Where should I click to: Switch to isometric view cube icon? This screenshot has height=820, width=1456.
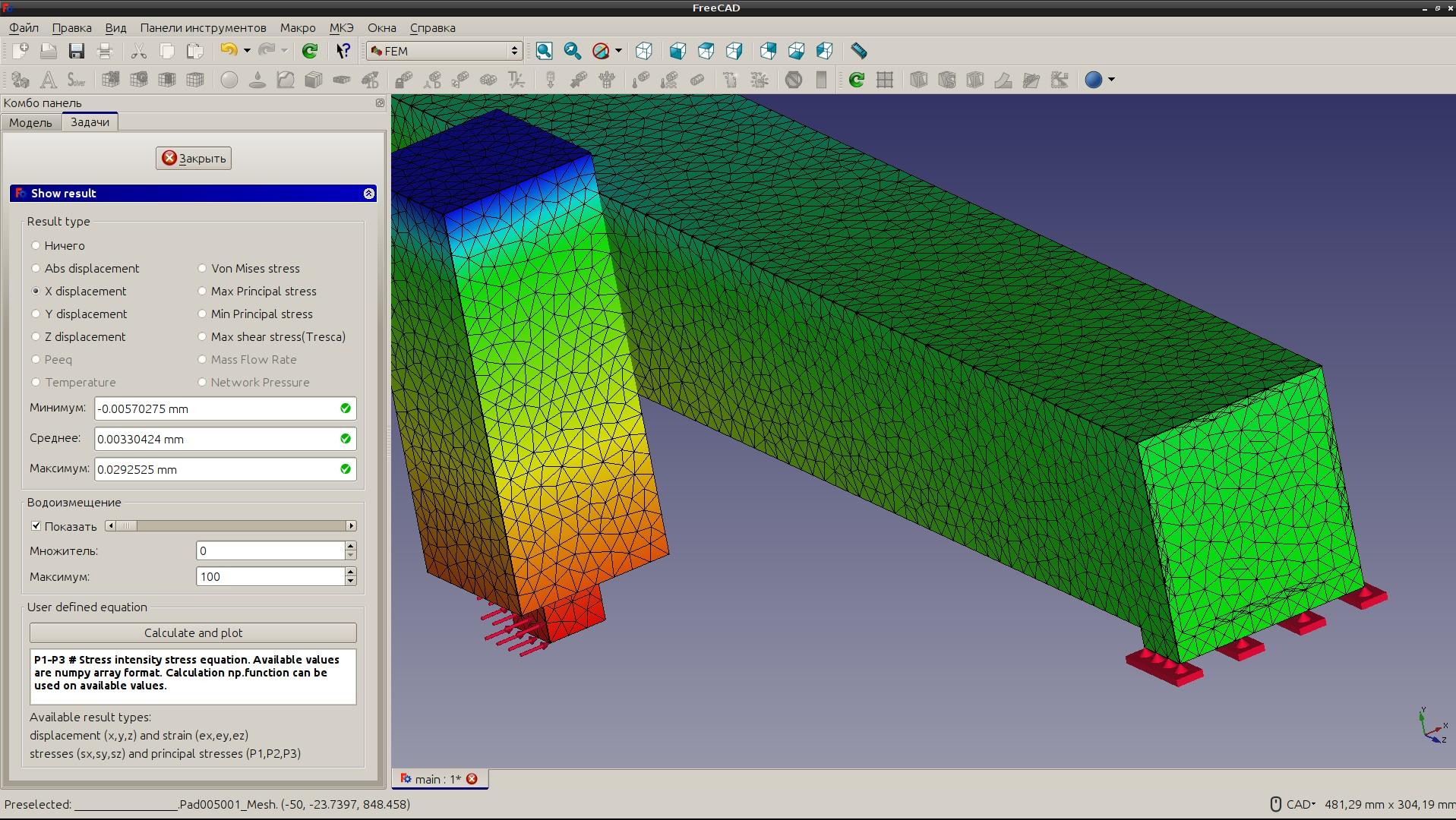click(x=644, y=51)
